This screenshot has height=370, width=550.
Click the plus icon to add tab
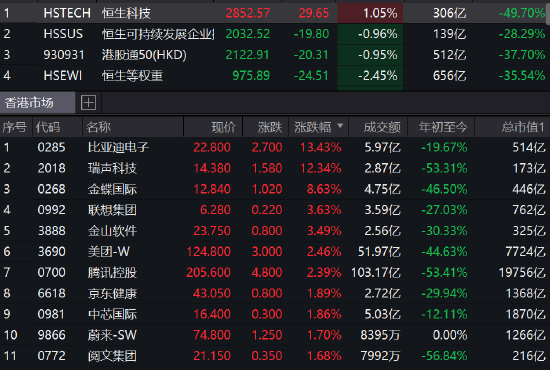coord(88,103)
